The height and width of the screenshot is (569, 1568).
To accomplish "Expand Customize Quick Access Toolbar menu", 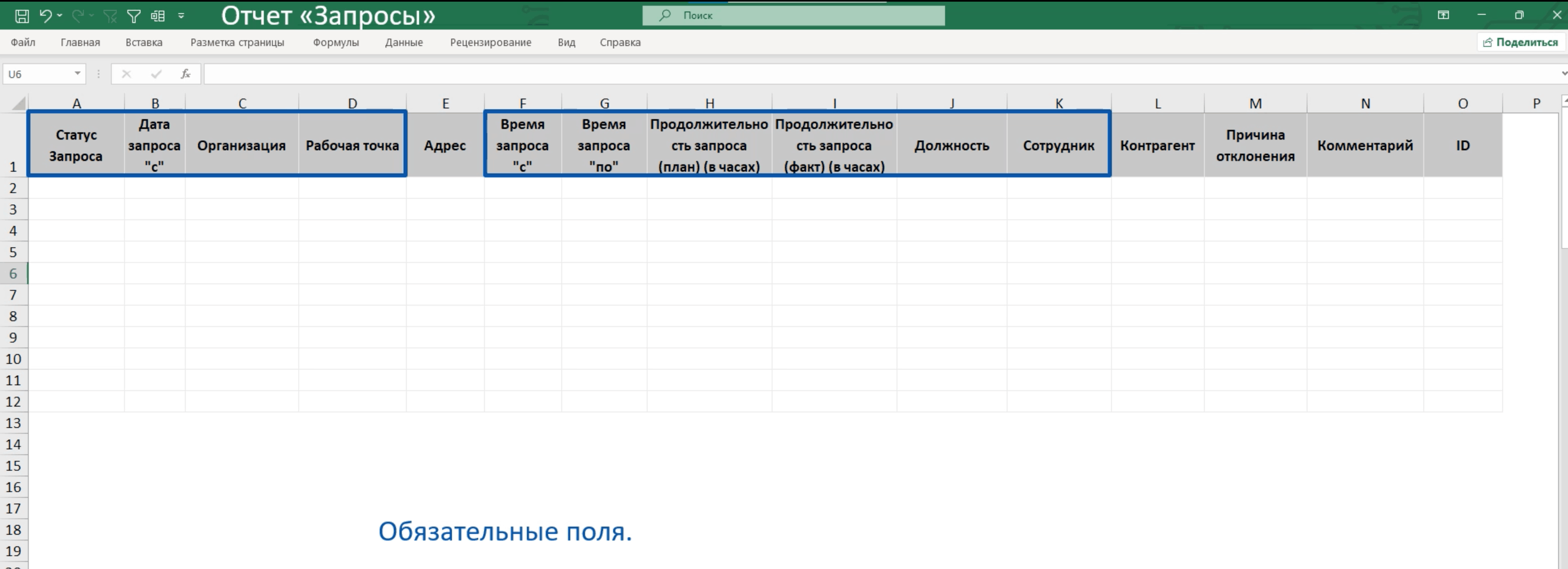I will (181, 16).
